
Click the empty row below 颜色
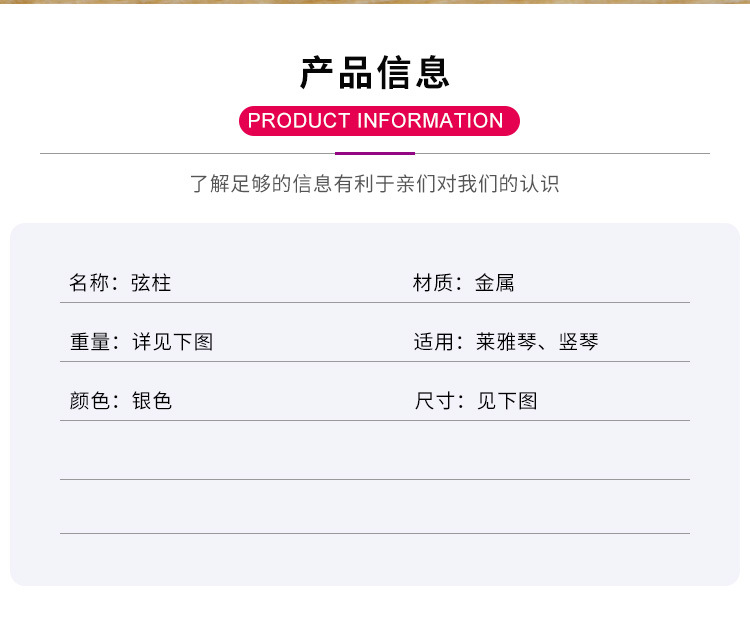[374, 451]
